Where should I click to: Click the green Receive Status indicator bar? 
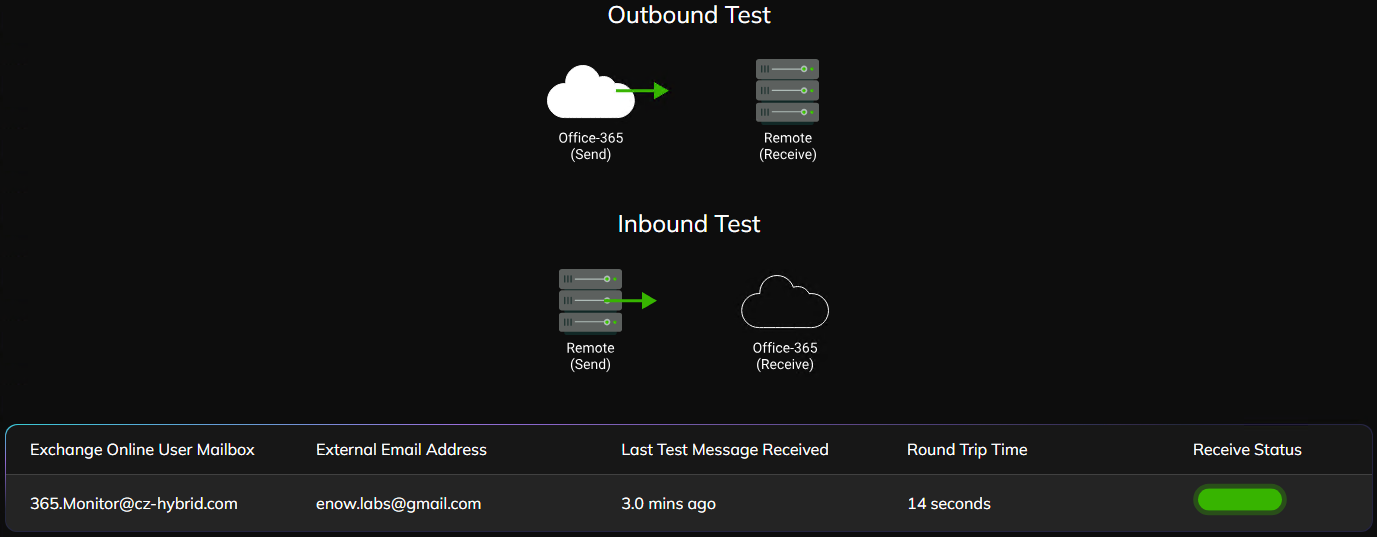coord(1240,500)
